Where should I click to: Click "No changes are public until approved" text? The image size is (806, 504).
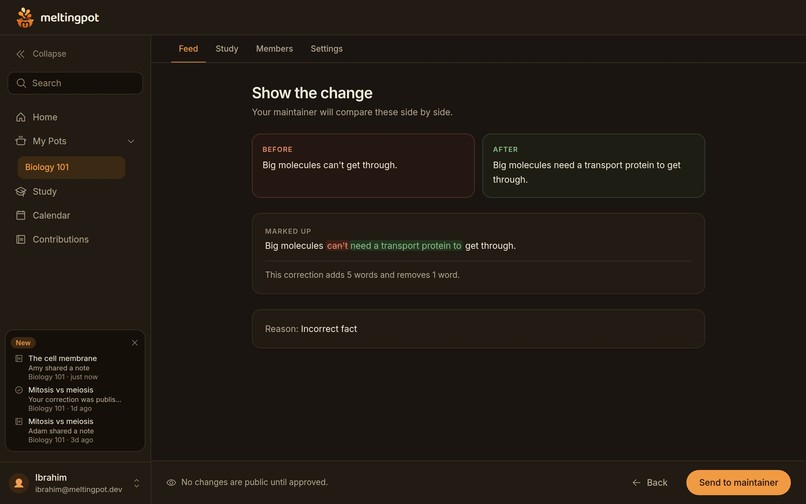pos(254,482)
